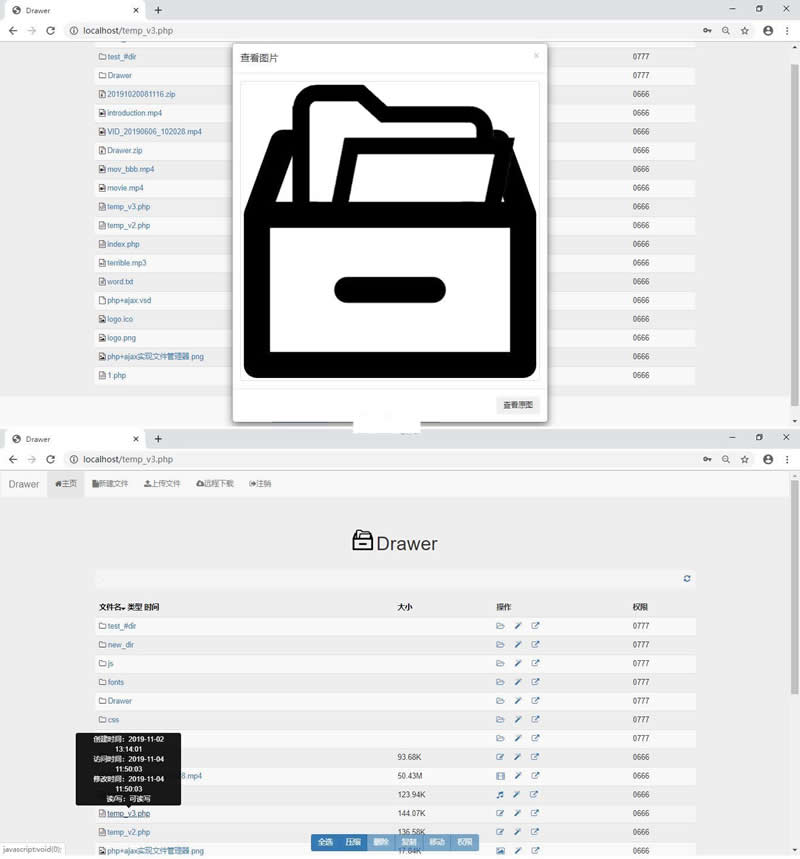The width and height of the screenshot is (800, 859).
Task: Open the js folder link
Action: coord(111,663)
